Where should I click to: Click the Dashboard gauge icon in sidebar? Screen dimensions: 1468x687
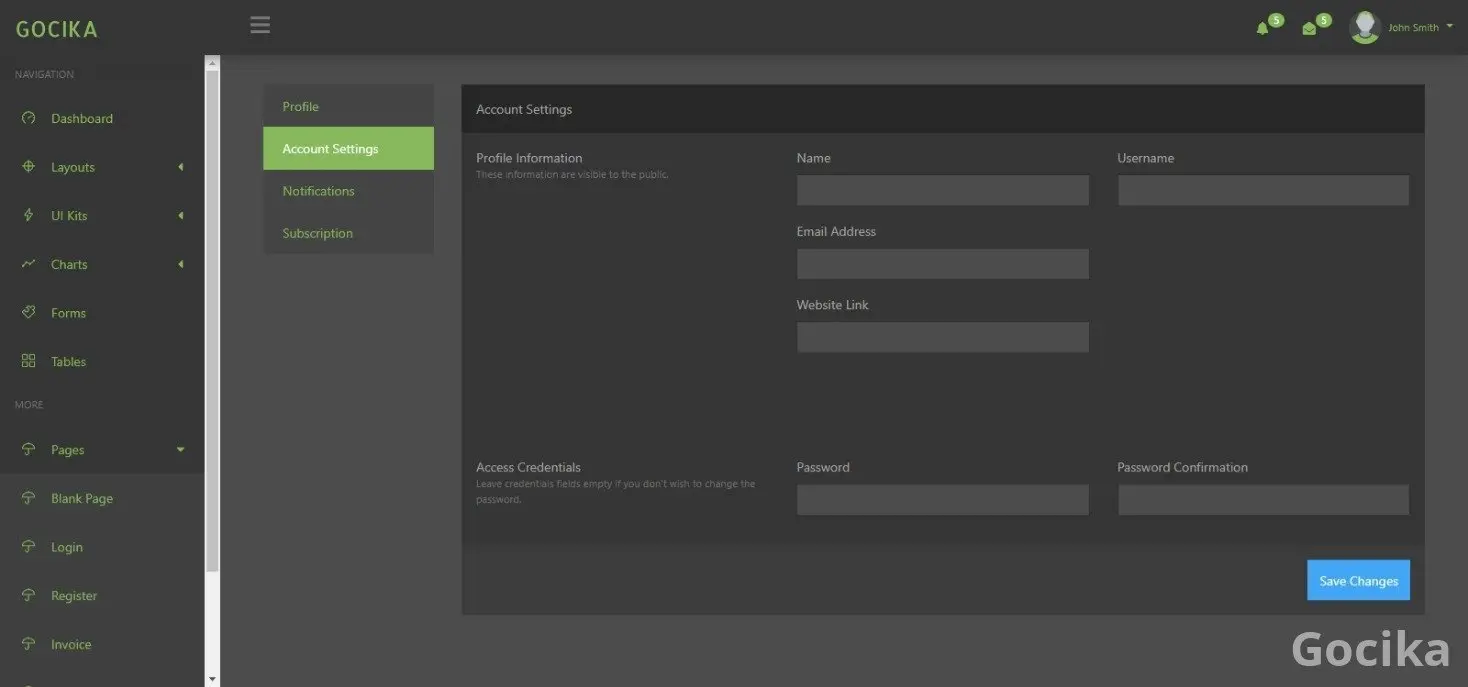pyautogui.click(x=28, y=118)
